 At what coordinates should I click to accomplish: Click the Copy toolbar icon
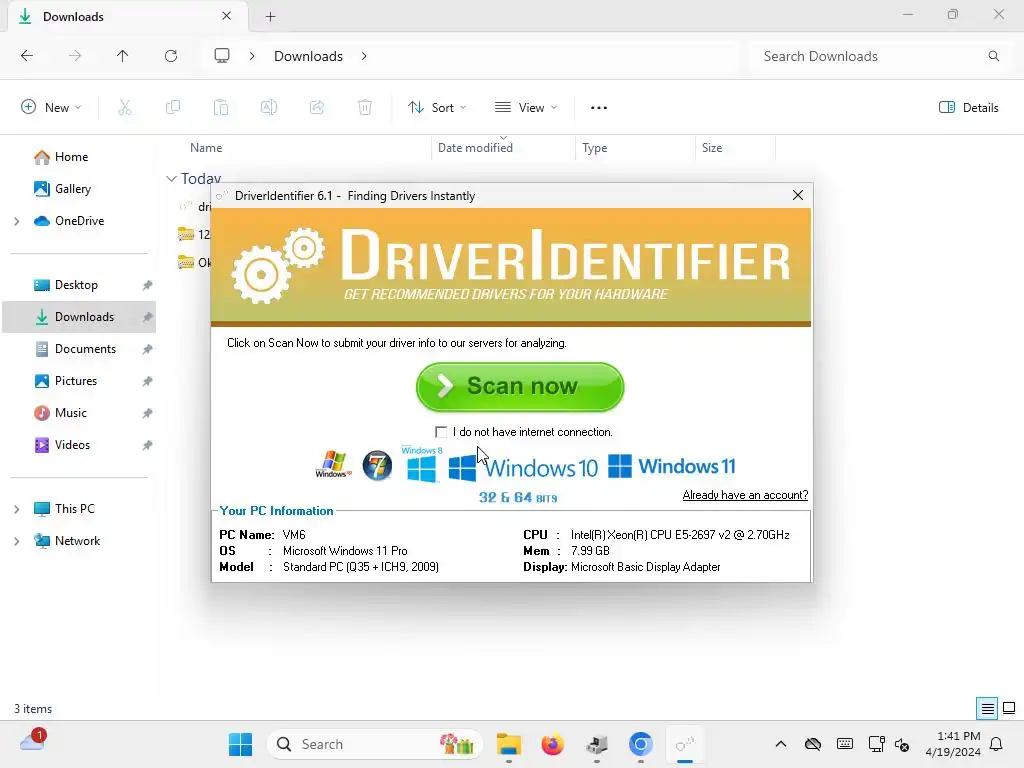pyautogui.click(x=173, y=108)
